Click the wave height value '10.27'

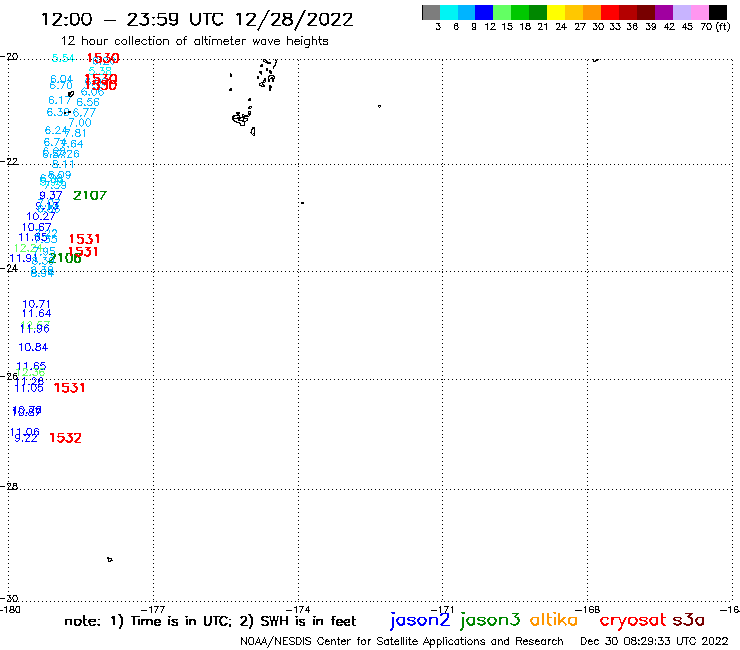tap(41, 217)
